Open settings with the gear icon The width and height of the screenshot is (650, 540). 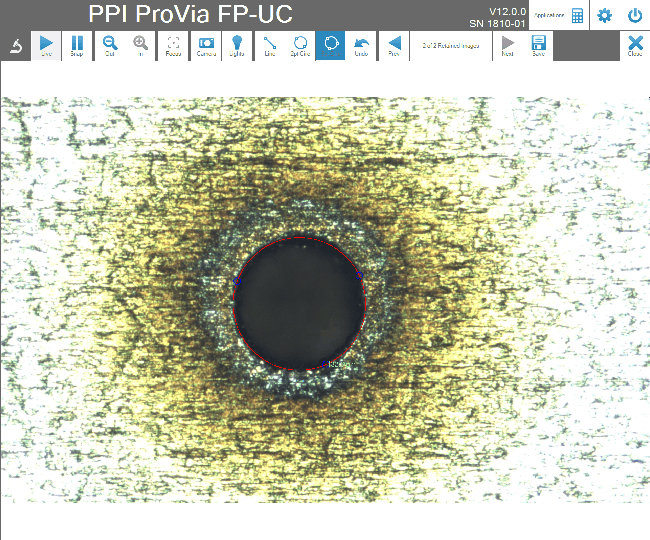[604, 16]
